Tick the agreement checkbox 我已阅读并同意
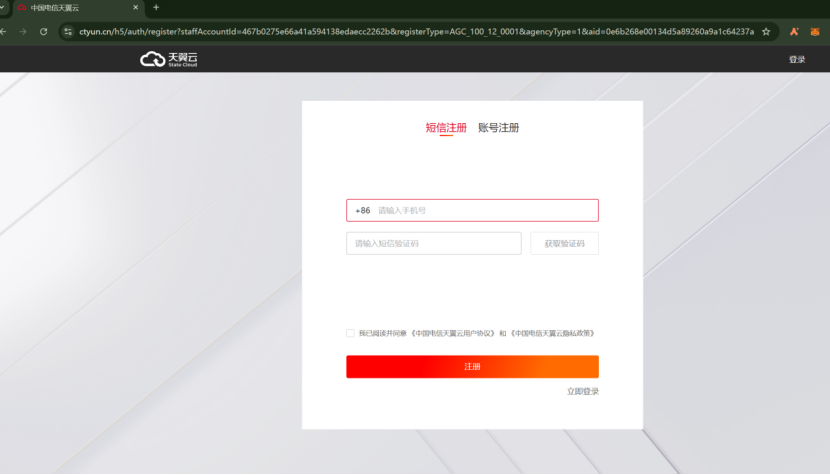 [350, 333]
